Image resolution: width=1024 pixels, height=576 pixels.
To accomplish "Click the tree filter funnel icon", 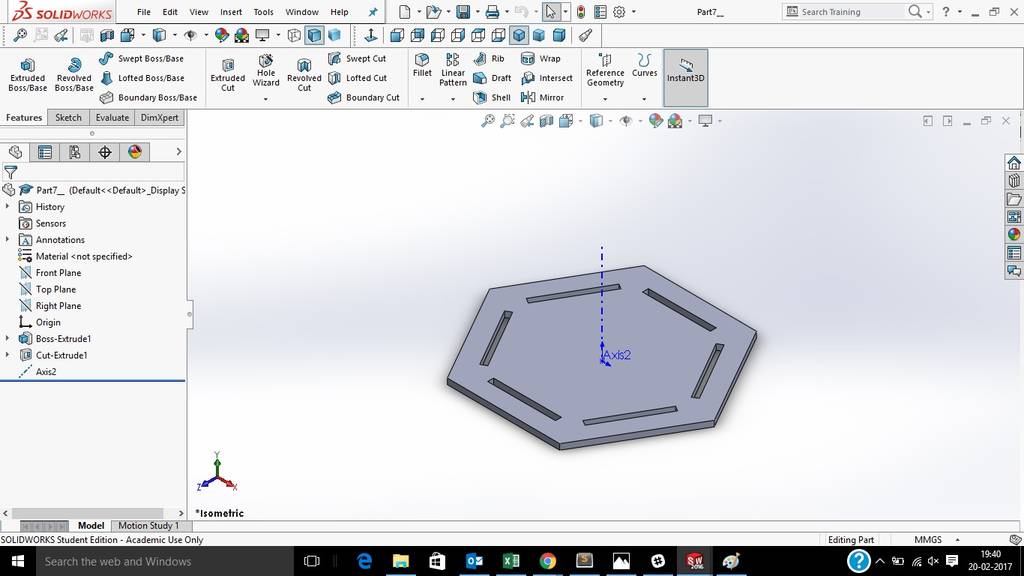I will [10, 172].
